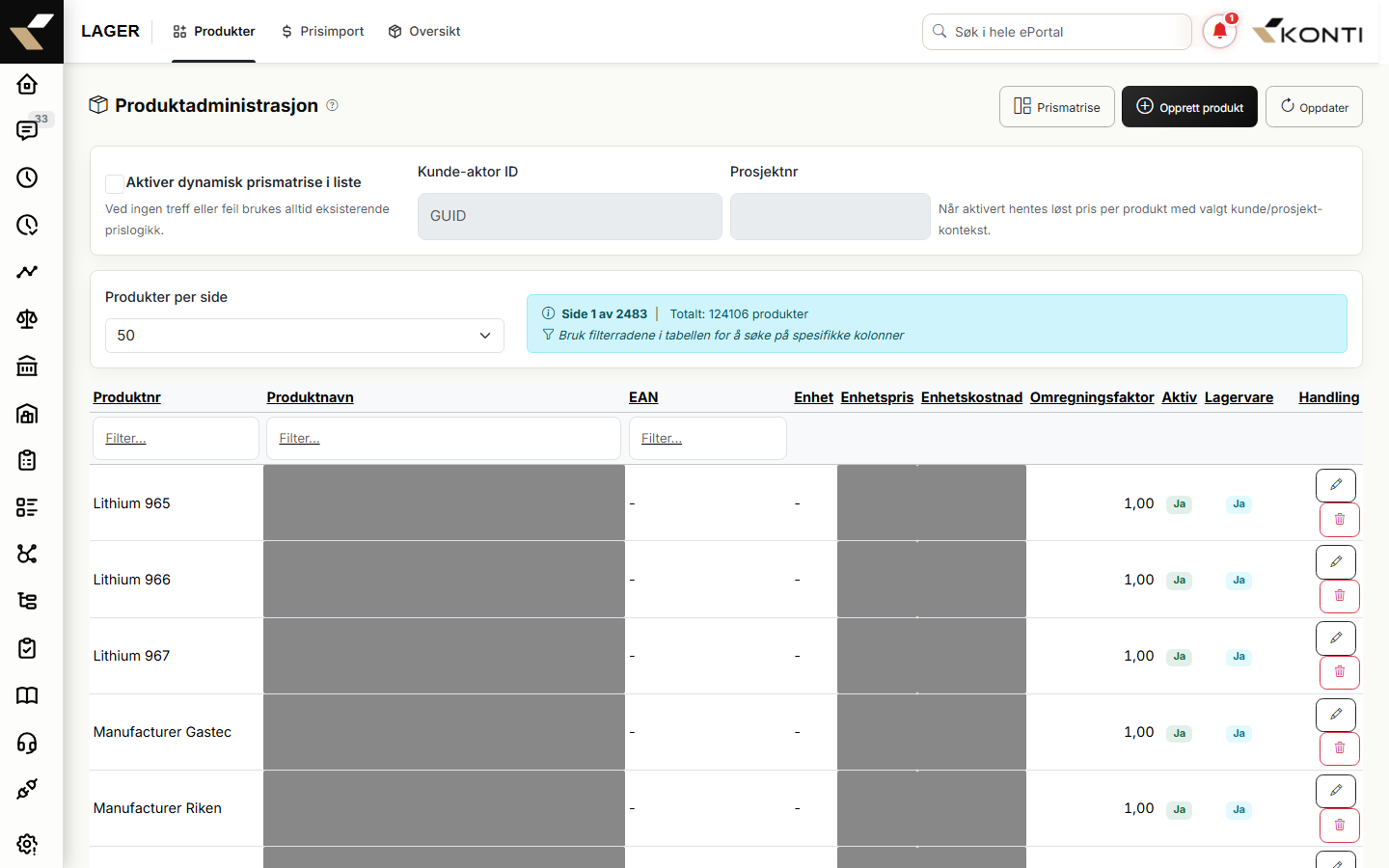This screenshot has height=868, width=1389.
Task: Sort by Produktnr column header
Action: point(127,397)
